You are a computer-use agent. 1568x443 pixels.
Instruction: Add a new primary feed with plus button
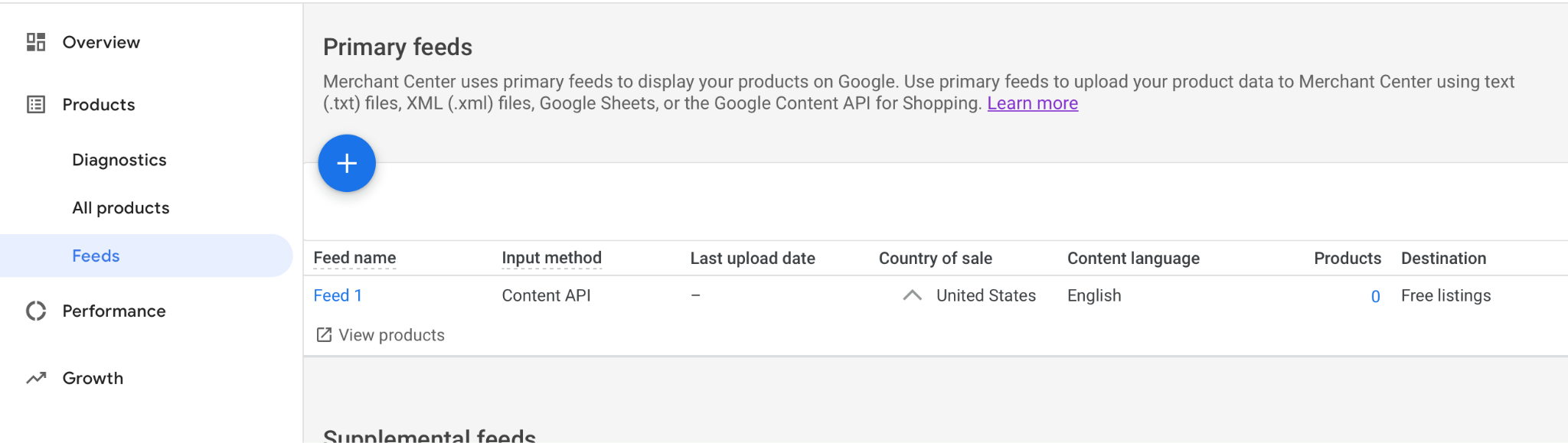point(347,163)
